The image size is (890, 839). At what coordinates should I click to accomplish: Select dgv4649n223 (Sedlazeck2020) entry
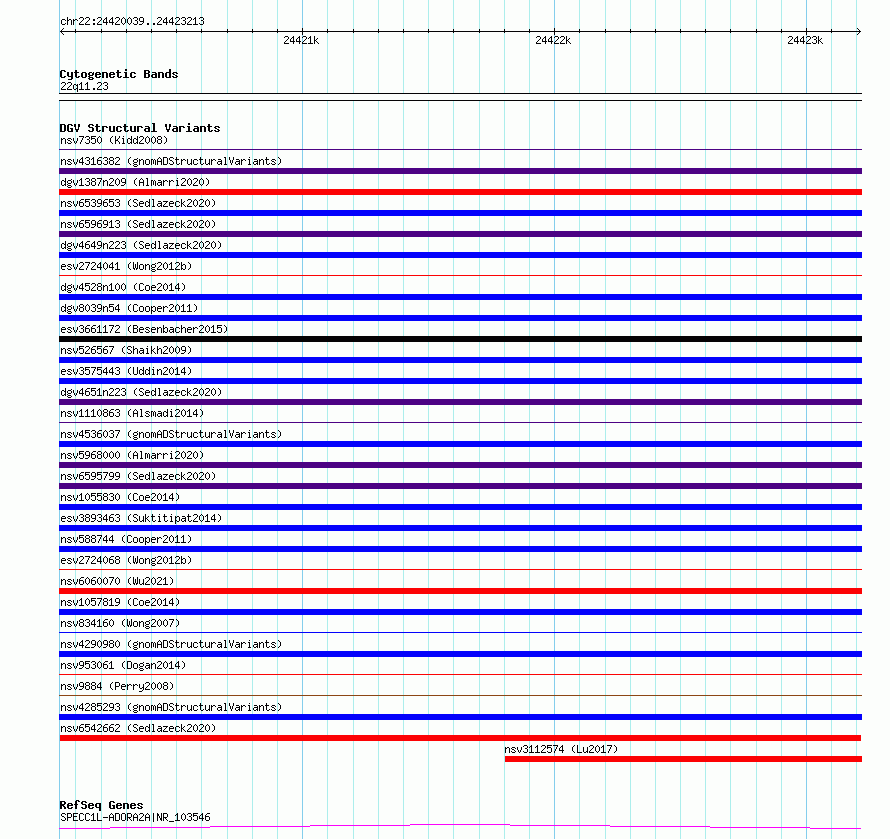click(x=141, y=245)
